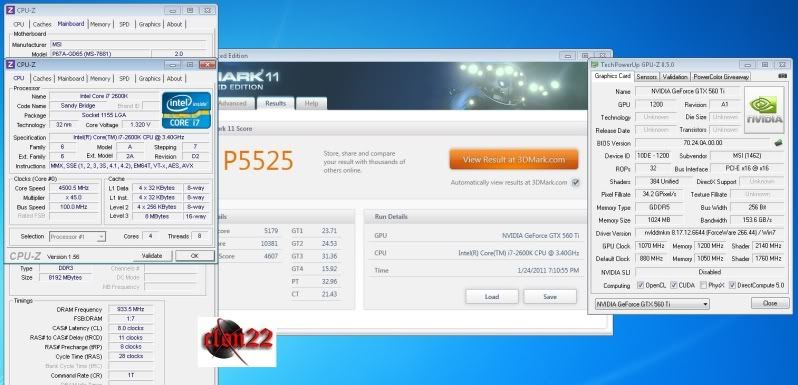Image resolution: width=798 pixels, height=385 pixels.
Task: Click the BIOS version save chip icon
Action: pos(778,143)
